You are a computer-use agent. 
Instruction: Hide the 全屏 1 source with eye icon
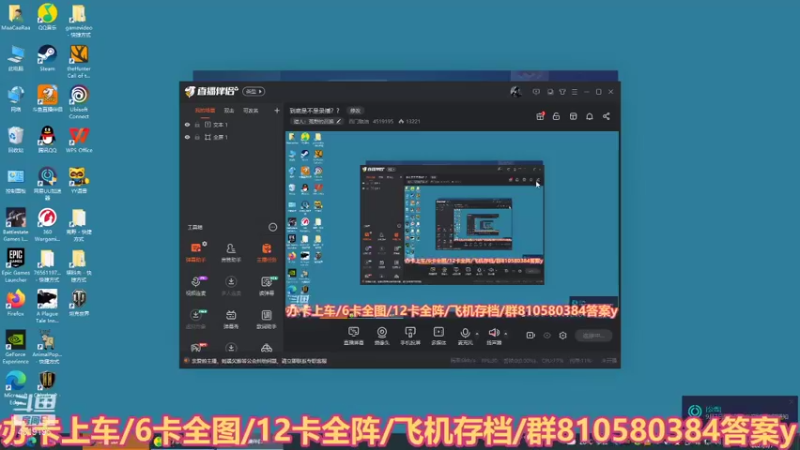[187, 137]
